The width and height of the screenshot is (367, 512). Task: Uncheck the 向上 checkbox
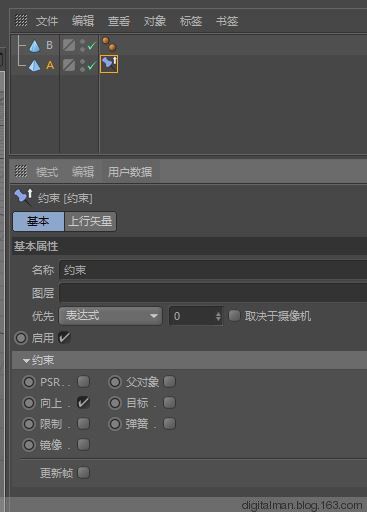coord(83,403)
